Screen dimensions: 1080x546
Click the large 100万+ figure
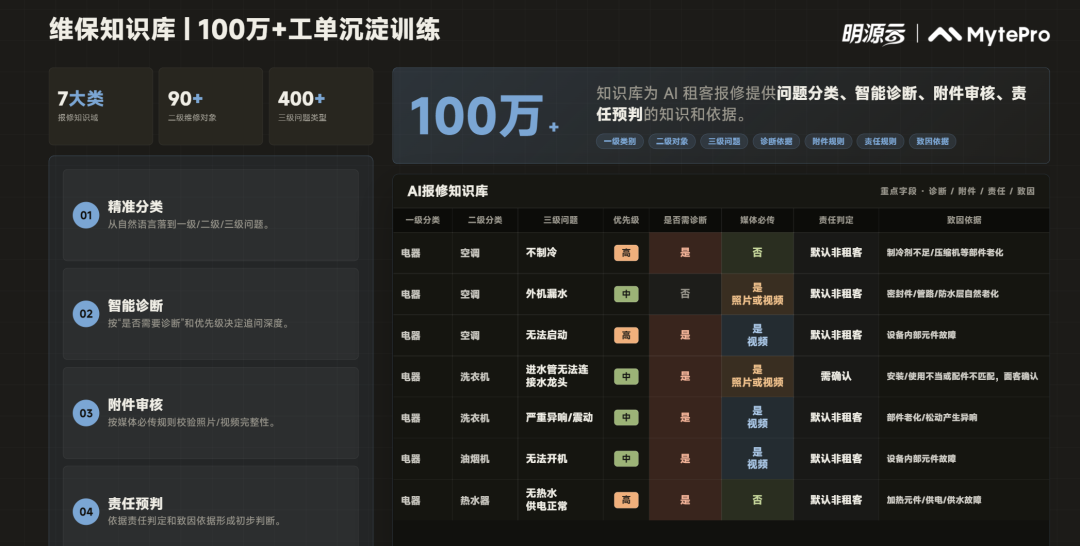click(484, 116)
